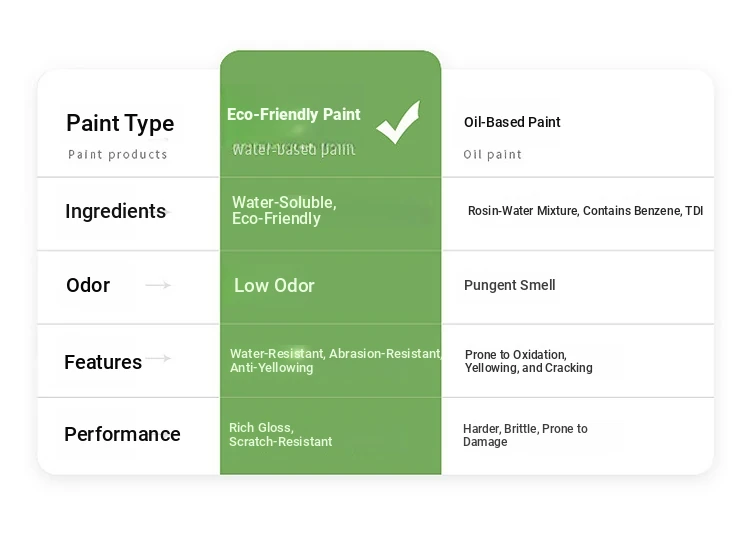
Task: Click the Paint Type row label
Action: (x=120, y=123)
